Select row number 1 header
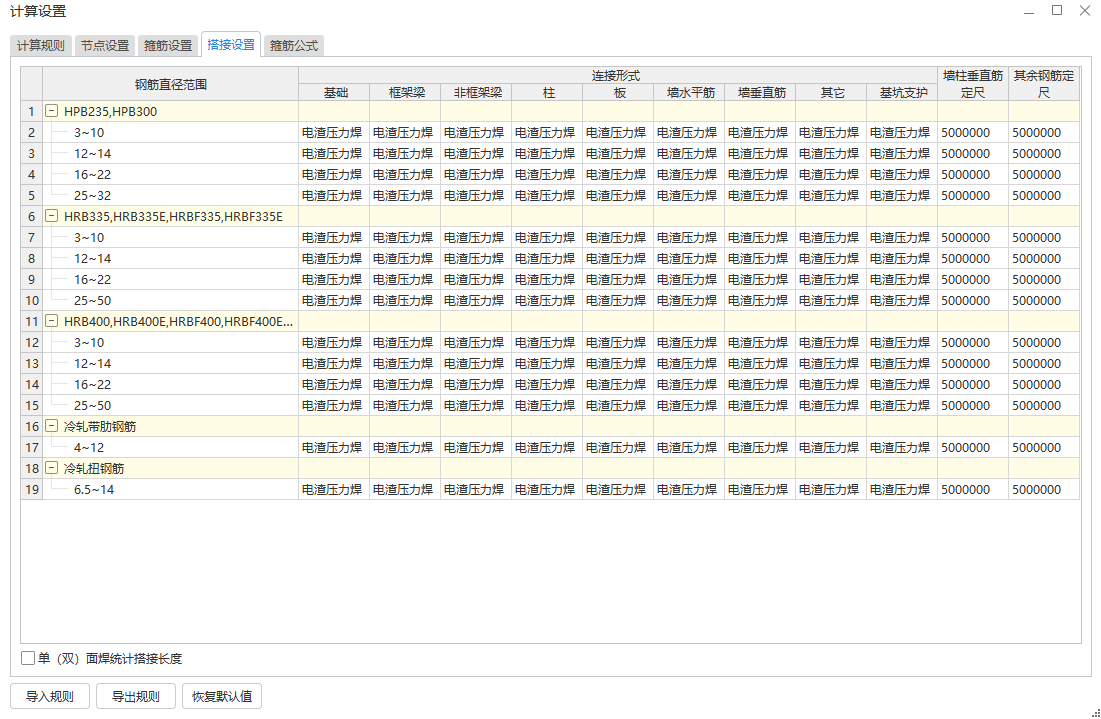 tap(32, 111)
